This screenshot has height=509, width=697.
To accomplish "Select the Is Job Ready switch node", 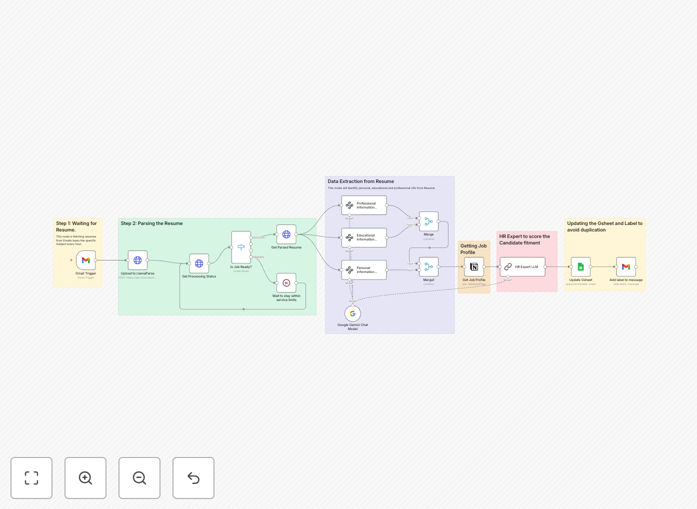I will 241,247.
